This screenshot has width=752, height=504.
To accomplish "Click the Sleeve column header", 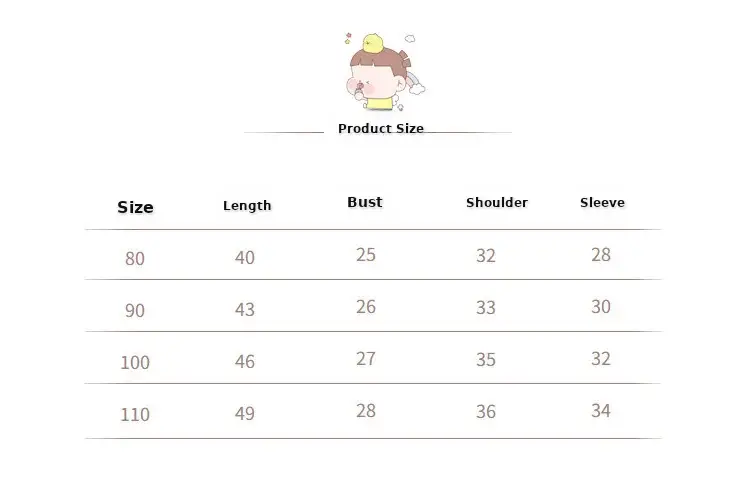I will click(x=602, y=202).
